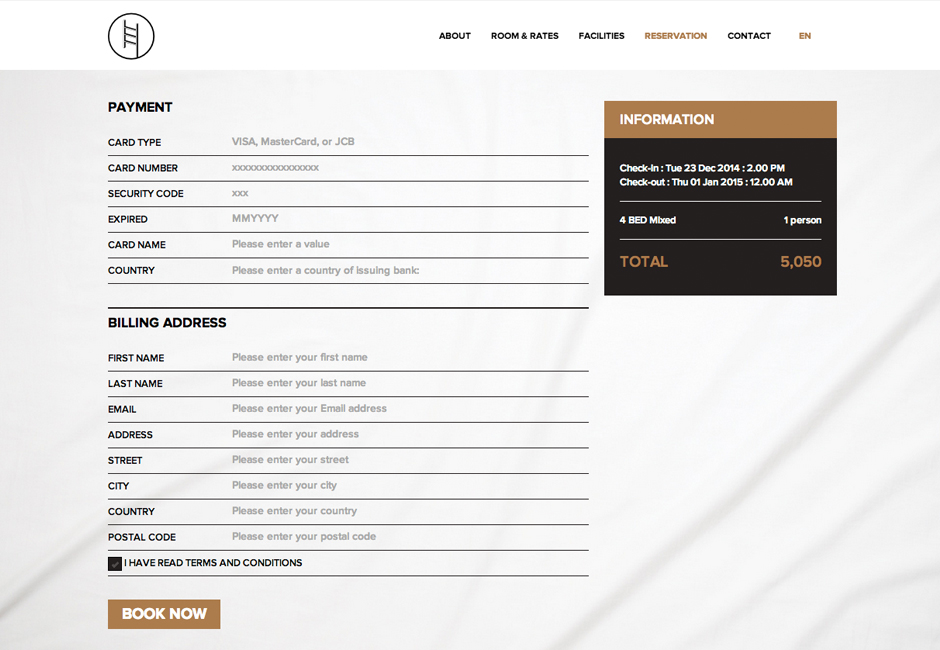
Task: Click the ladder logo icon
Action: tap(131, 36)
